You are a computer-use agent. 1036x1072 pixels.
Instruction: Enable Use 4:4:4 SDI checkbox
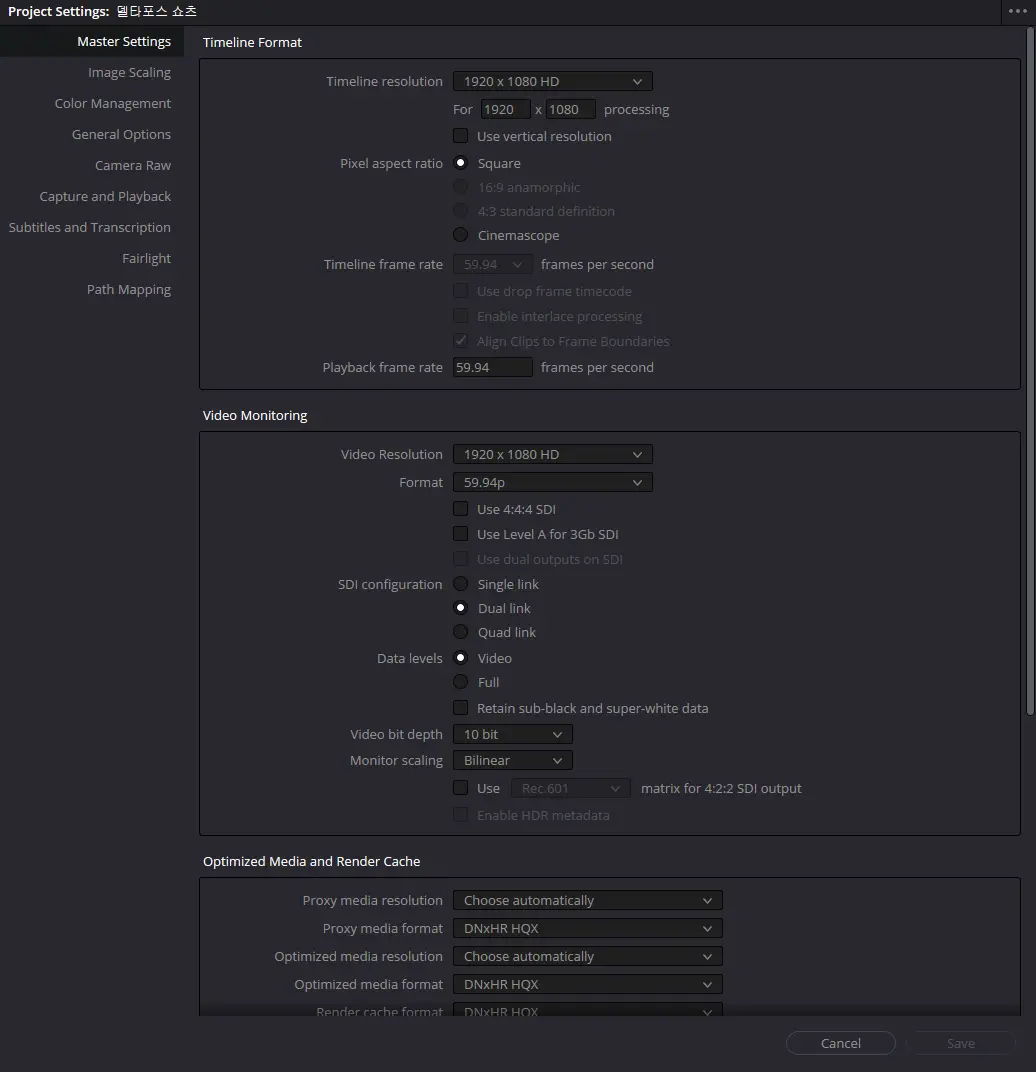click(x=461, y=509)
